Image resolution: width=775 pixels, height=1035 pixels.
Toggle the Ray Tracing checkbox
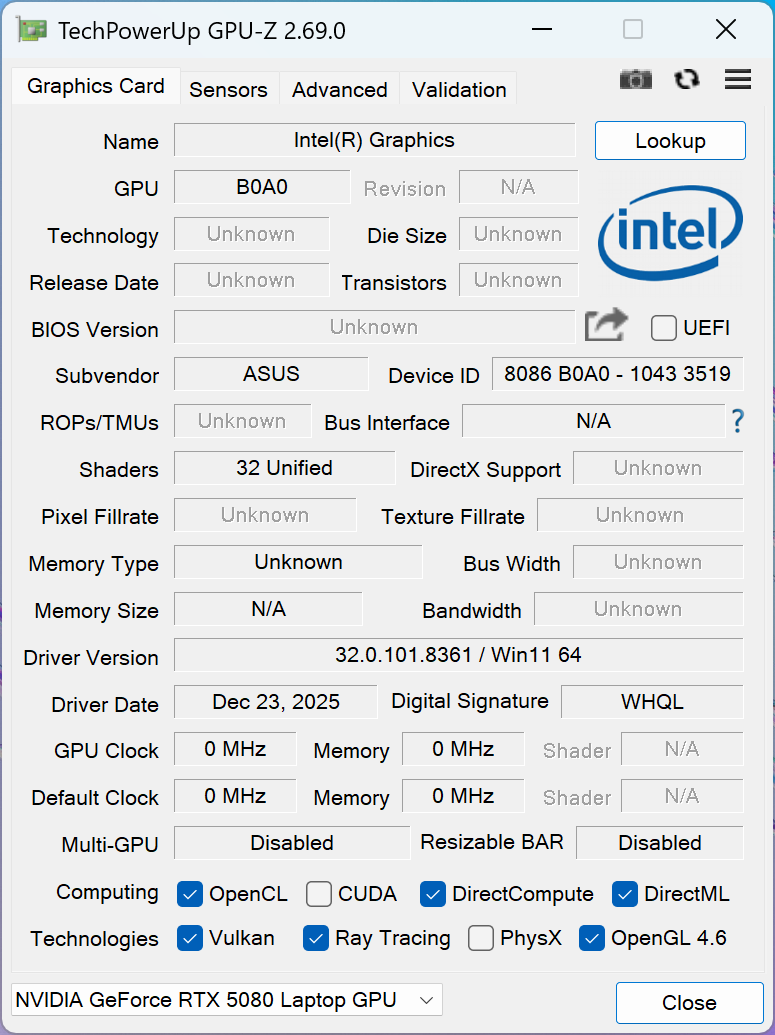tap(316, 939)
